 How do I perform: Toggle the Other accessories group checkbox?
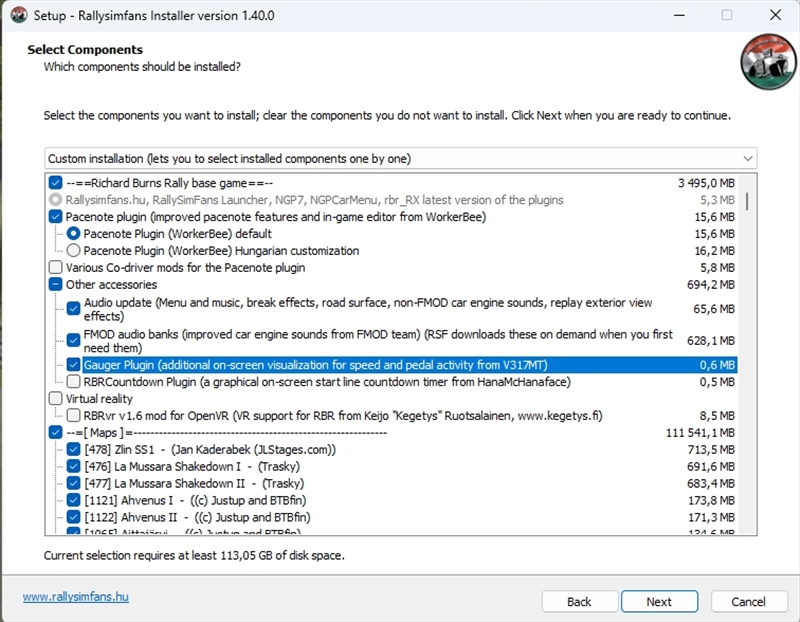(x=55, y=284)
